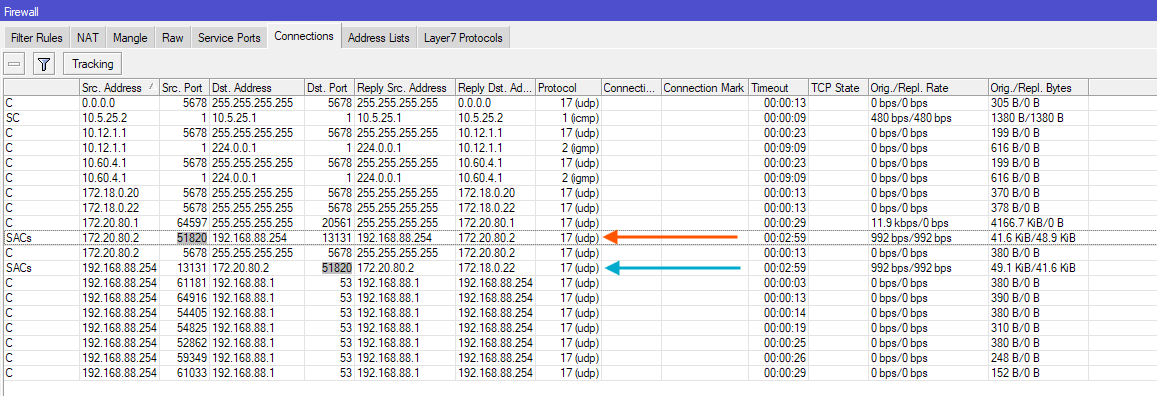Switch to the Filter Rules tab

(37, 38)
